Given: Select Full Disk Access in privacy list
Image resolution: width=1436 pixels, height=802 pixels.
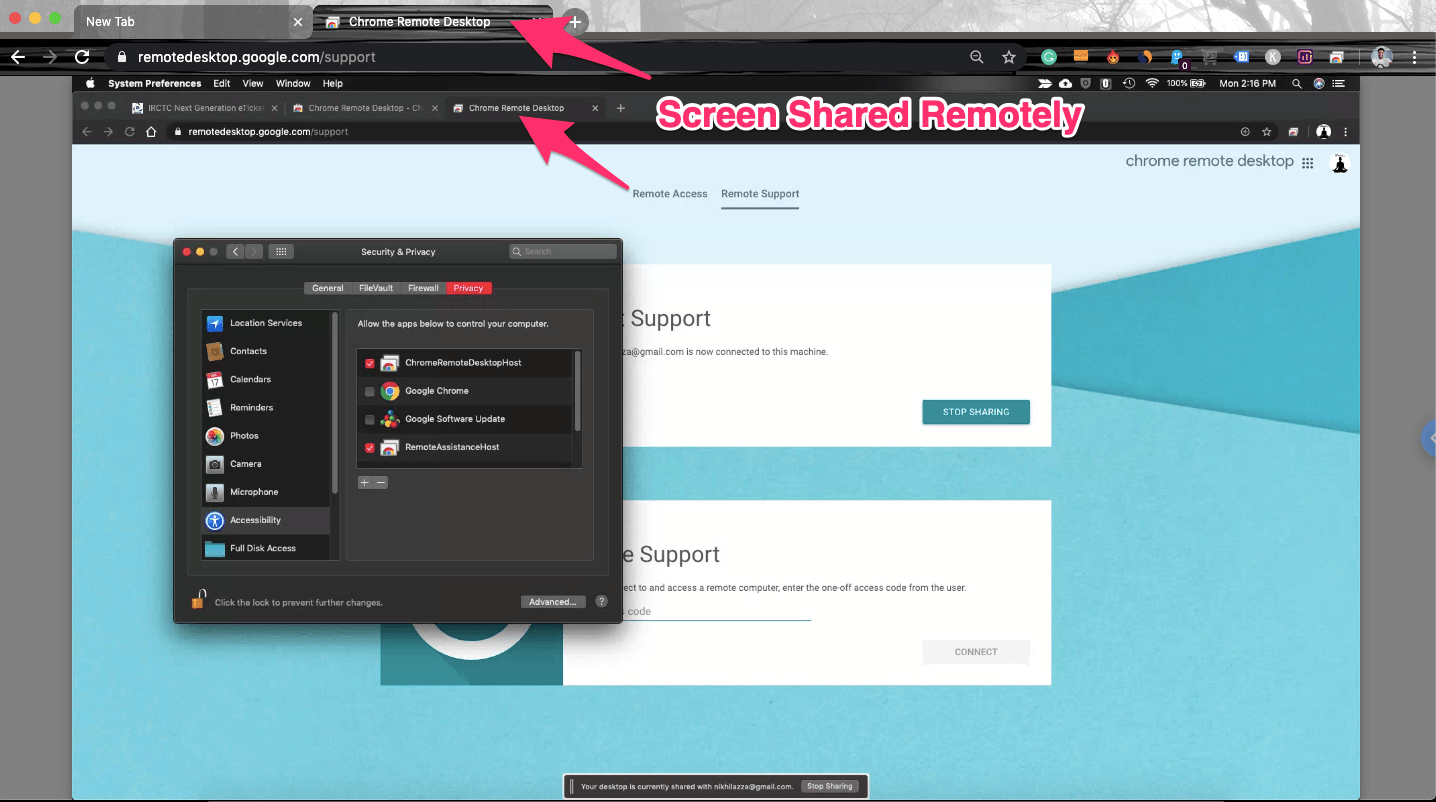Looking at the screenshot, I should (266, 548).
